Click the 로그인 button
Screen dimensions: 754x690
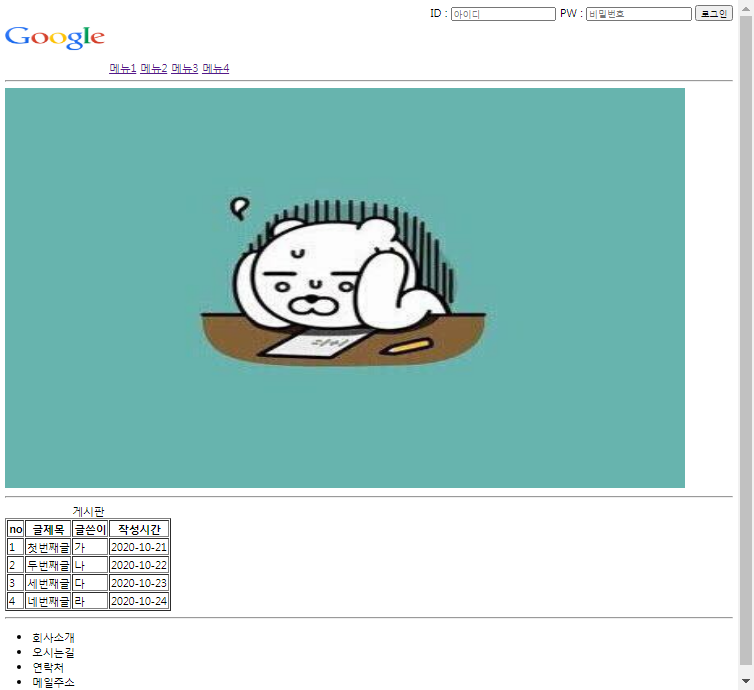[x=714, y=13]
